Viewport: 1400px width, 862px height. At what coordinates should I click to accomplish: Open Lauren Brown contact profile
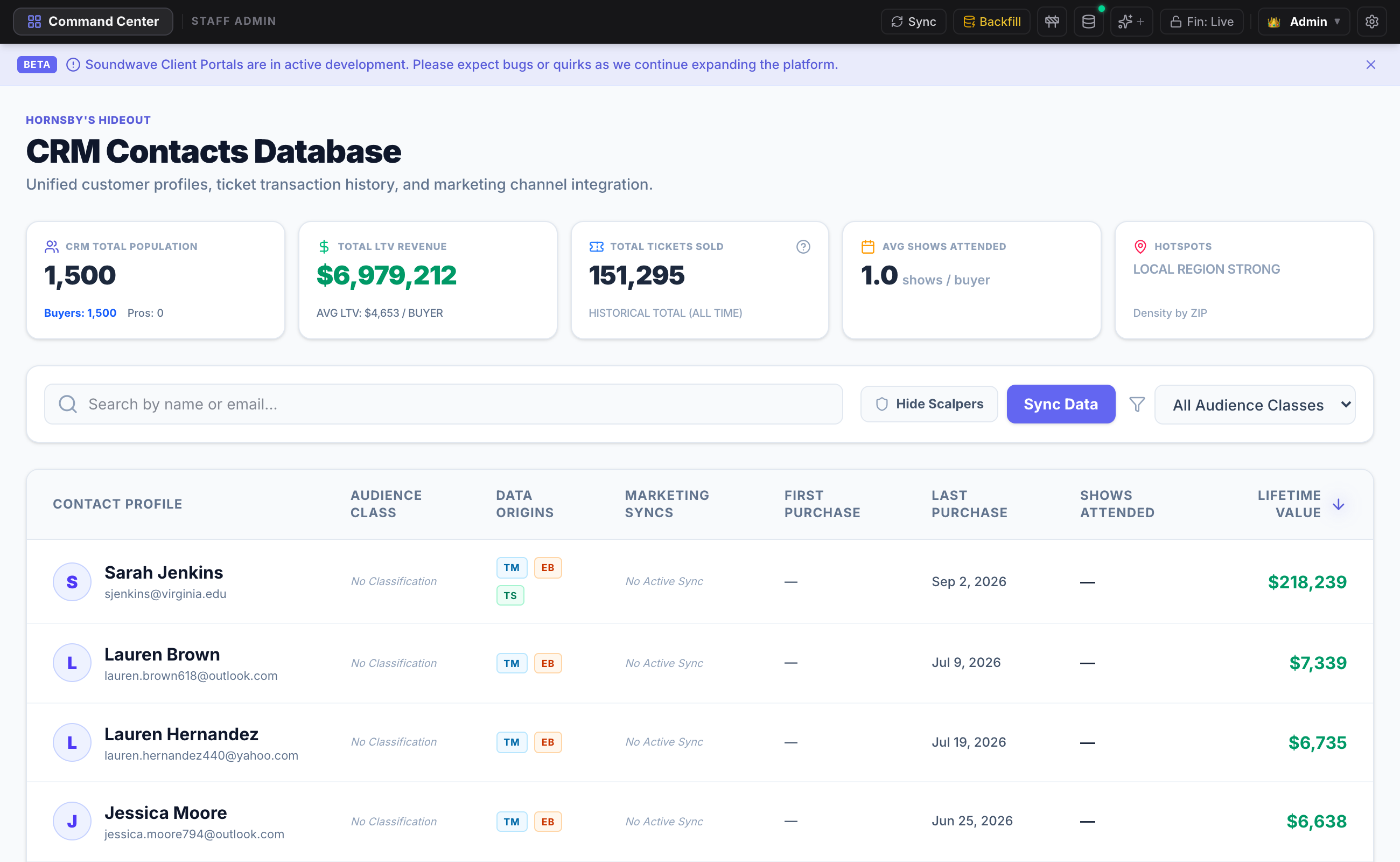click(162, 655)
